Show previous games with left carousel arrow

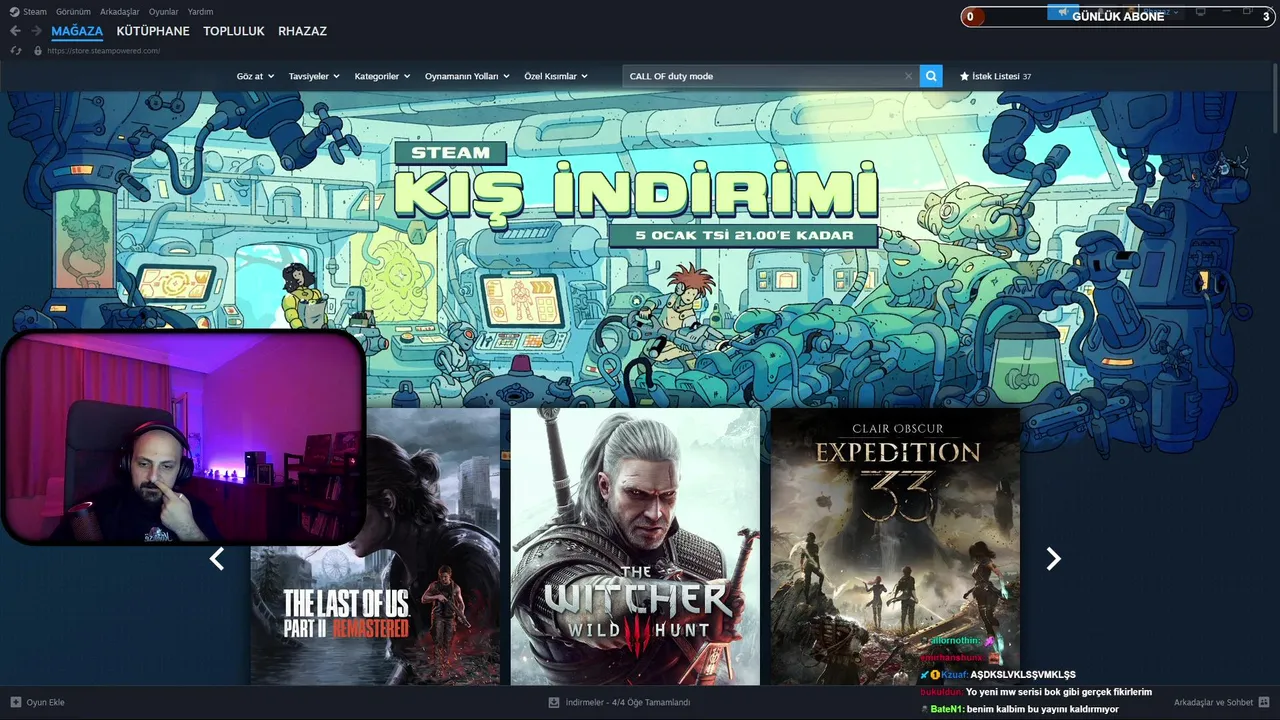click(217, 559)
